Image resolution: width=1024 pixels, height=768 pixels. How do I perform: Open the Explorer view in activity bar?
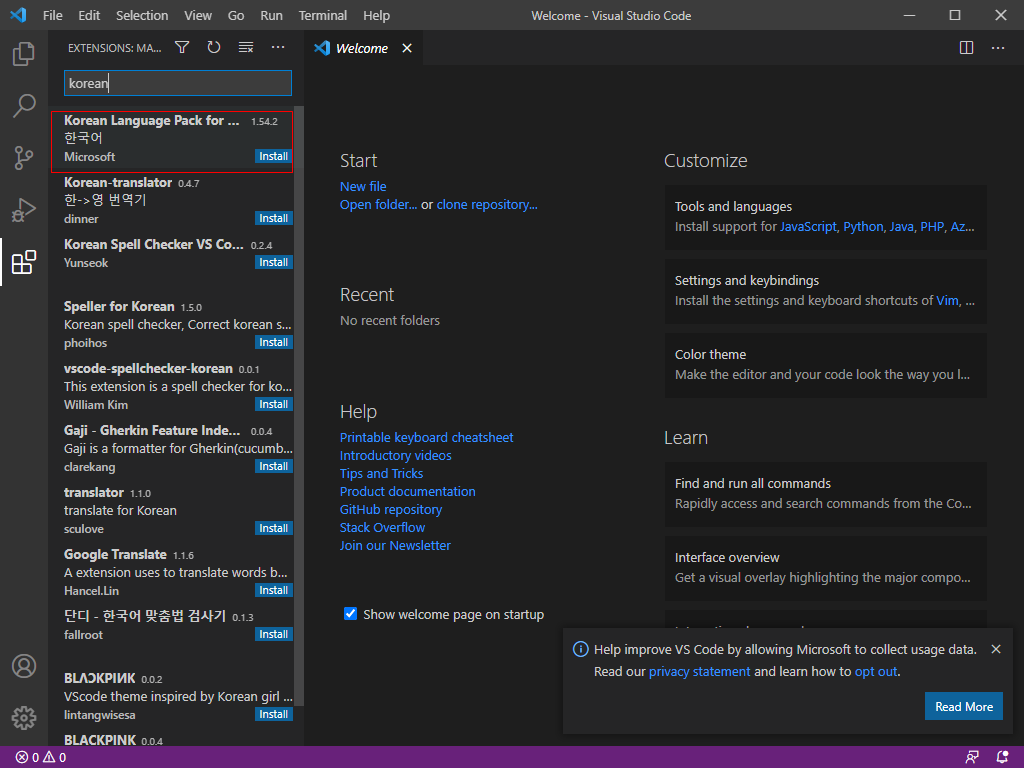click(24, 54)
